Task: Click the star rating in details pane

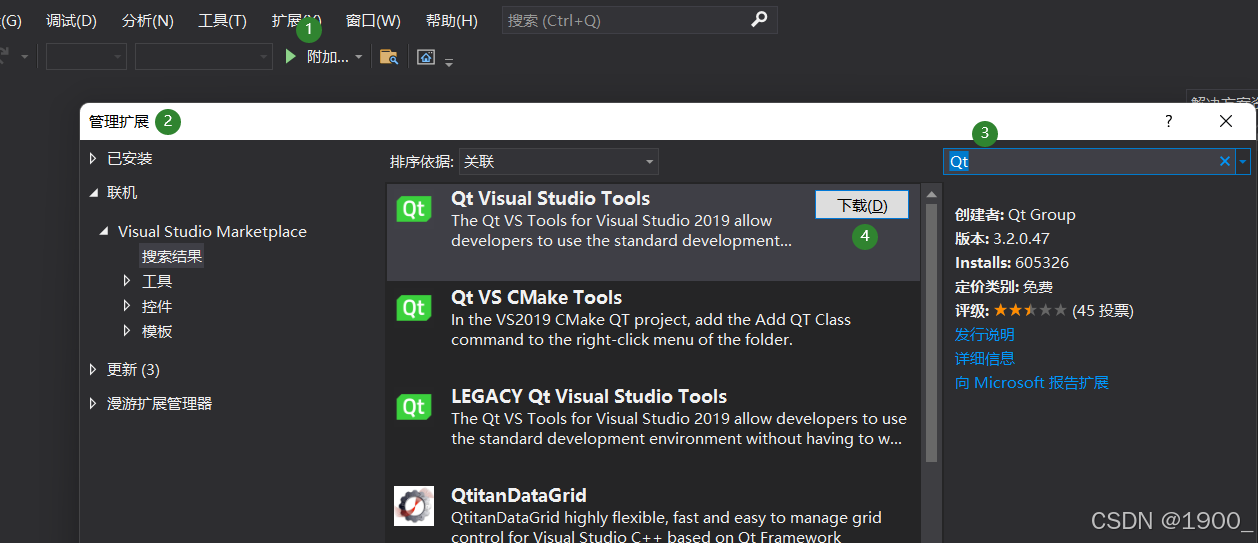Action: [1030, 310]
